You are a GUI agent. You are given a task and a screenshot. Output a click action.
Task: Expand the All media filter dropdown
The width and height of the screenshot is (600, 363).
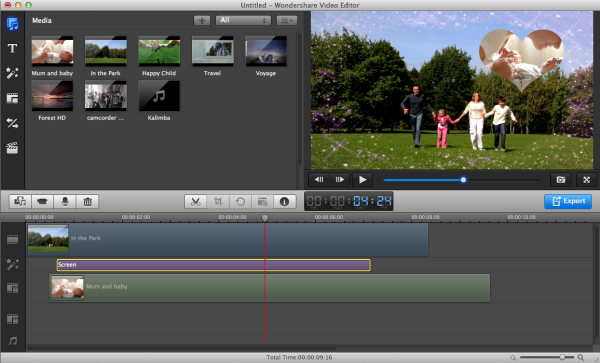pyautogui.click(x=243, y=20)
